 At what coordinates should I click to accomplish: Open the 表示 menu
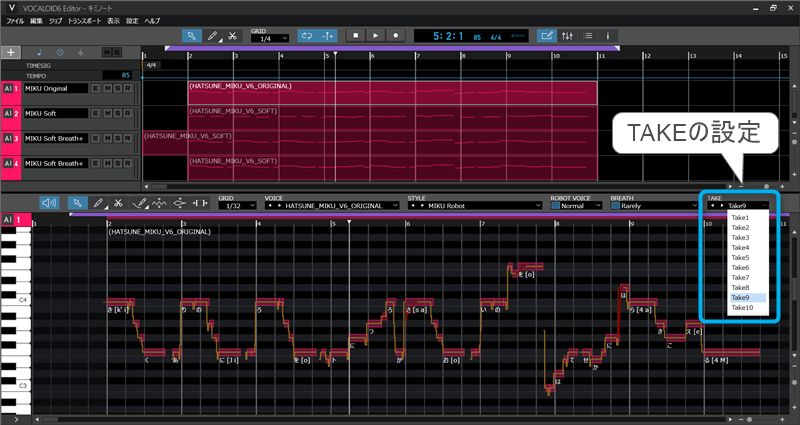click(113, 21)
